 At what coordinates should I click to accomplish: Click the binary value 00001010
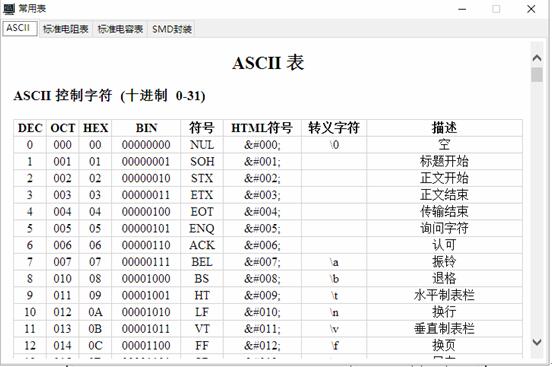146,312
